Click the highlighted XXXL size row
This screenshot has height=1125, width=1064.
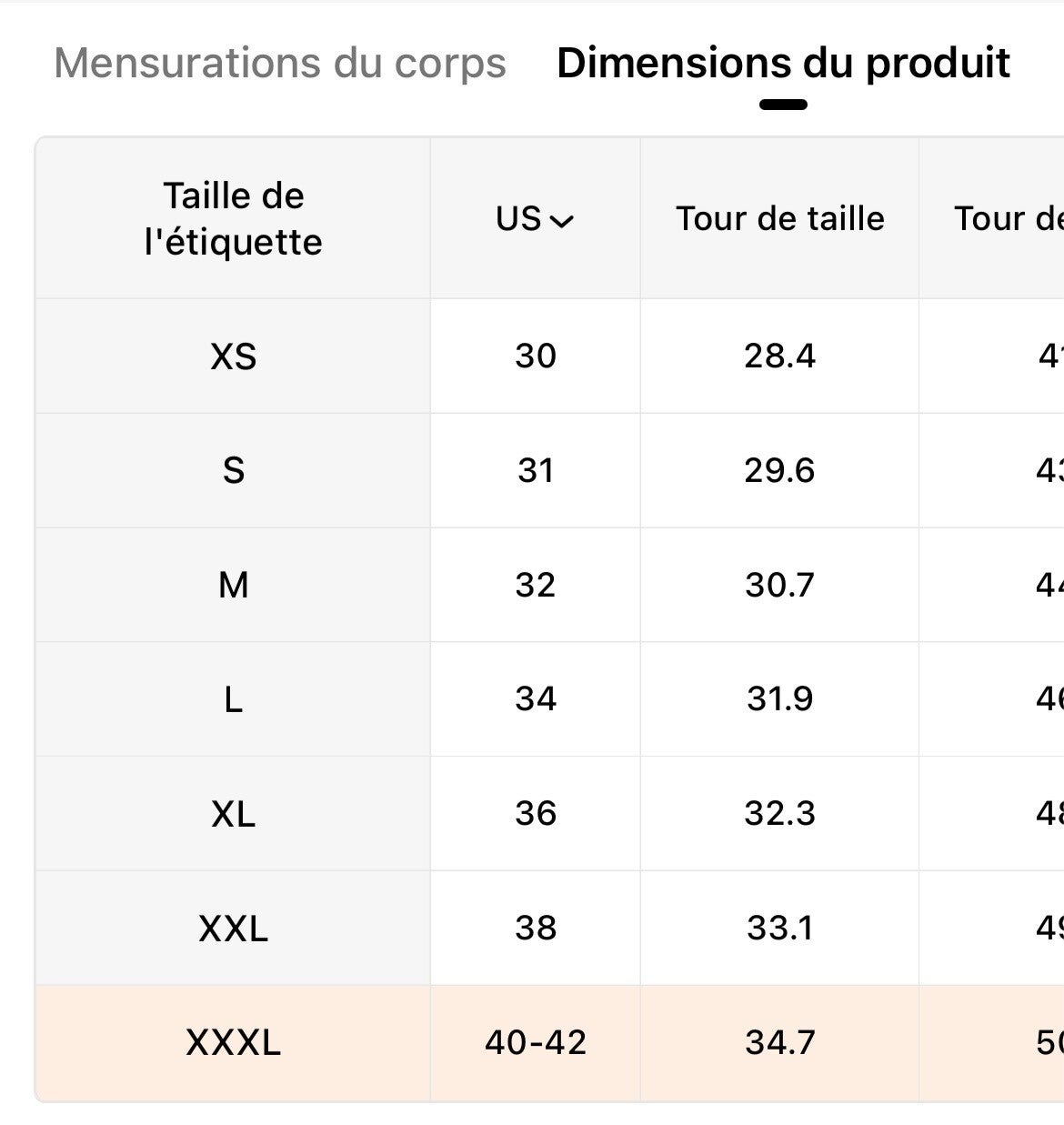click(x=233, y=1042)
